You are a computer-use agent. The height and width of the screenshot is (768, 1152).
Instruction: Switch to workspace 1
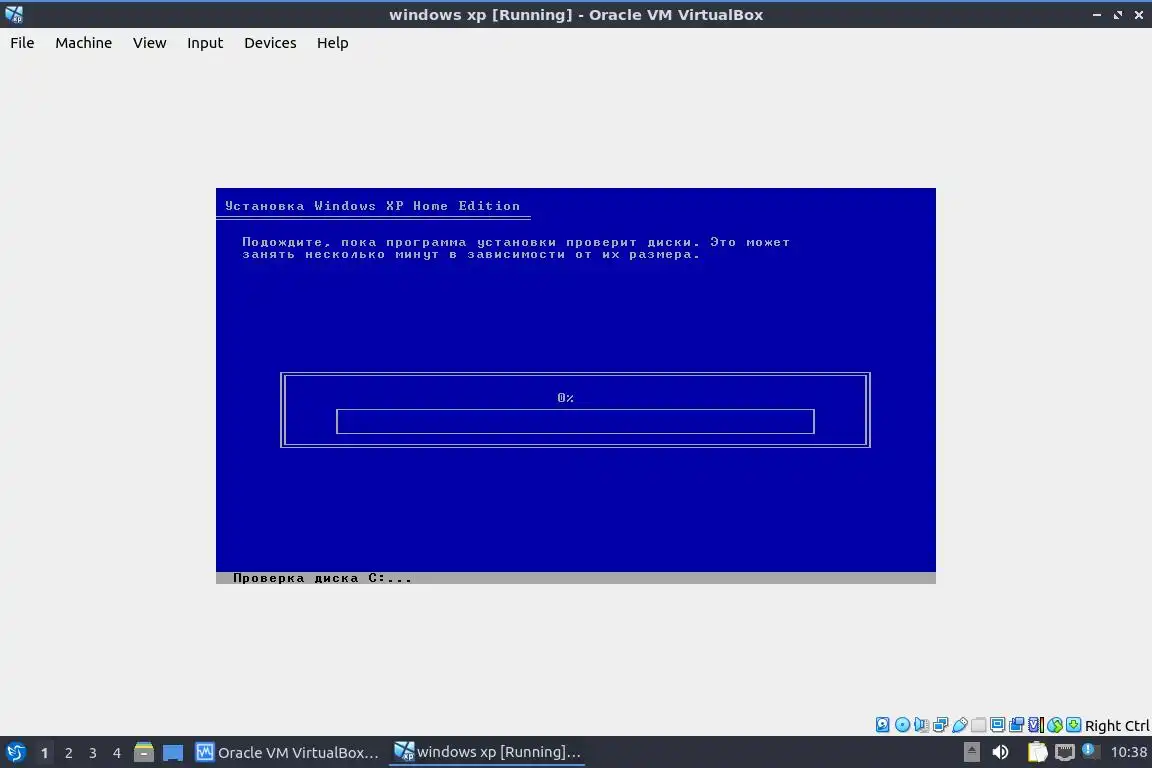(44, 753)
